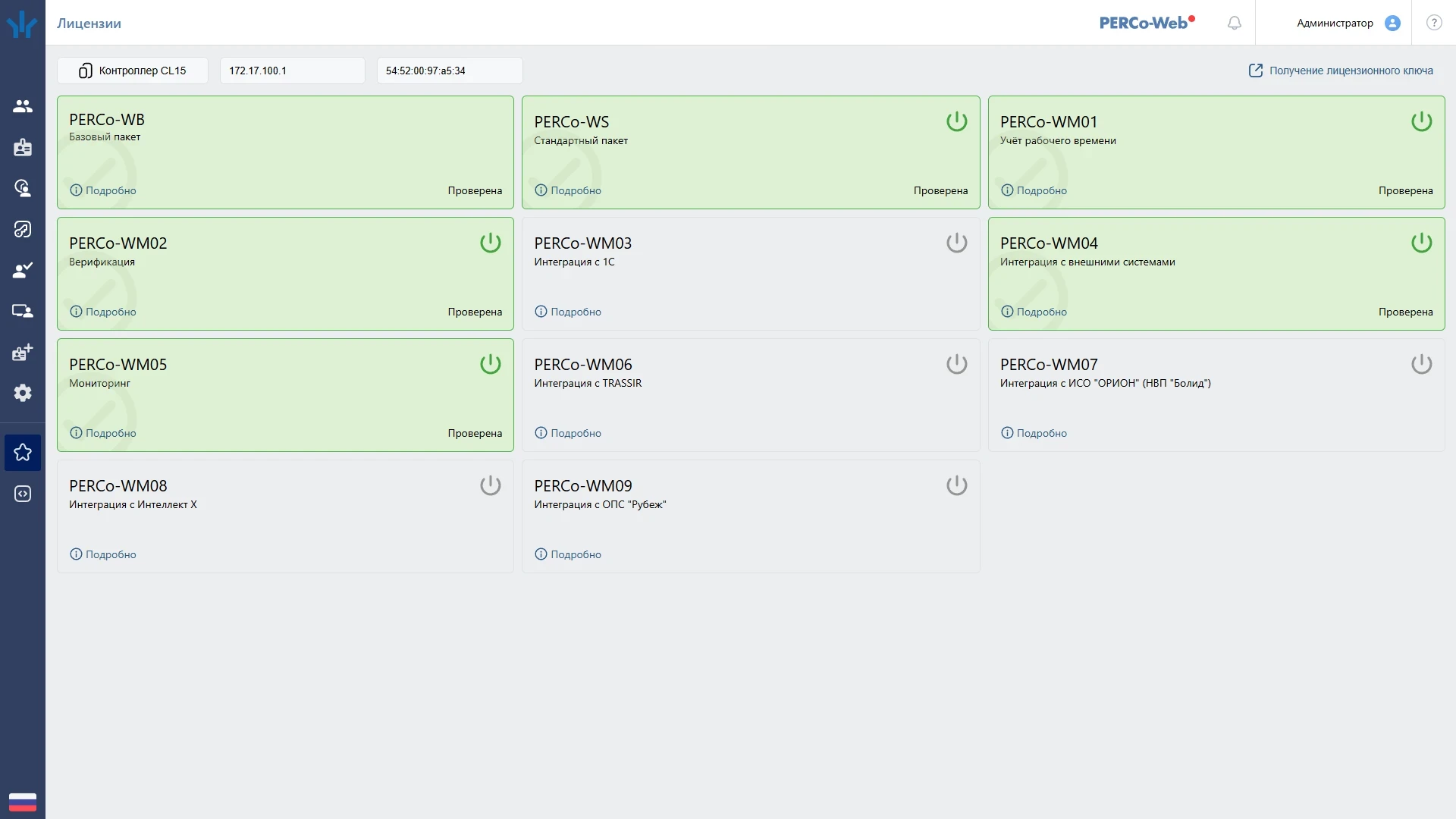Image resolution: width=1456 pixels, height=819 pixels.
Task: Click Интеграция с TRASSIR subtitle
Action: coord(588,383)
